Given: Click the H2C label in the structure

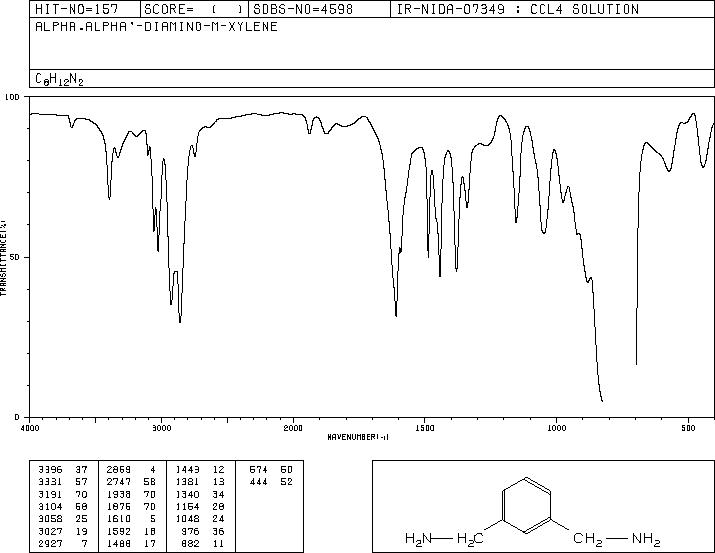Looking at the screenshot, I should tap(469, 539).
